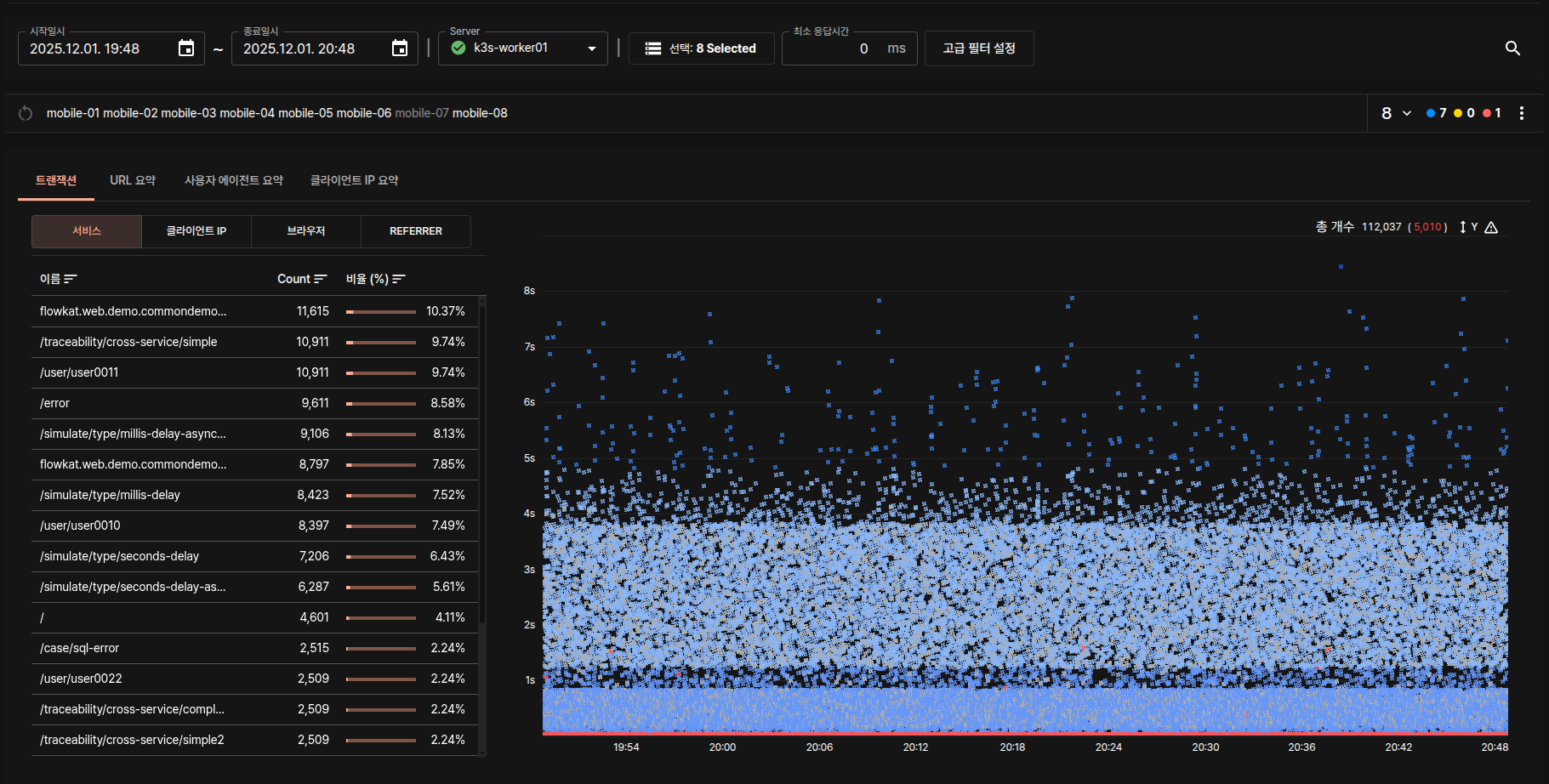Image resolution: width=1549 pixels, height=784 pixels.
Task: Select the 클라이언트 IP sub-tab
Action: coord(196,231)
